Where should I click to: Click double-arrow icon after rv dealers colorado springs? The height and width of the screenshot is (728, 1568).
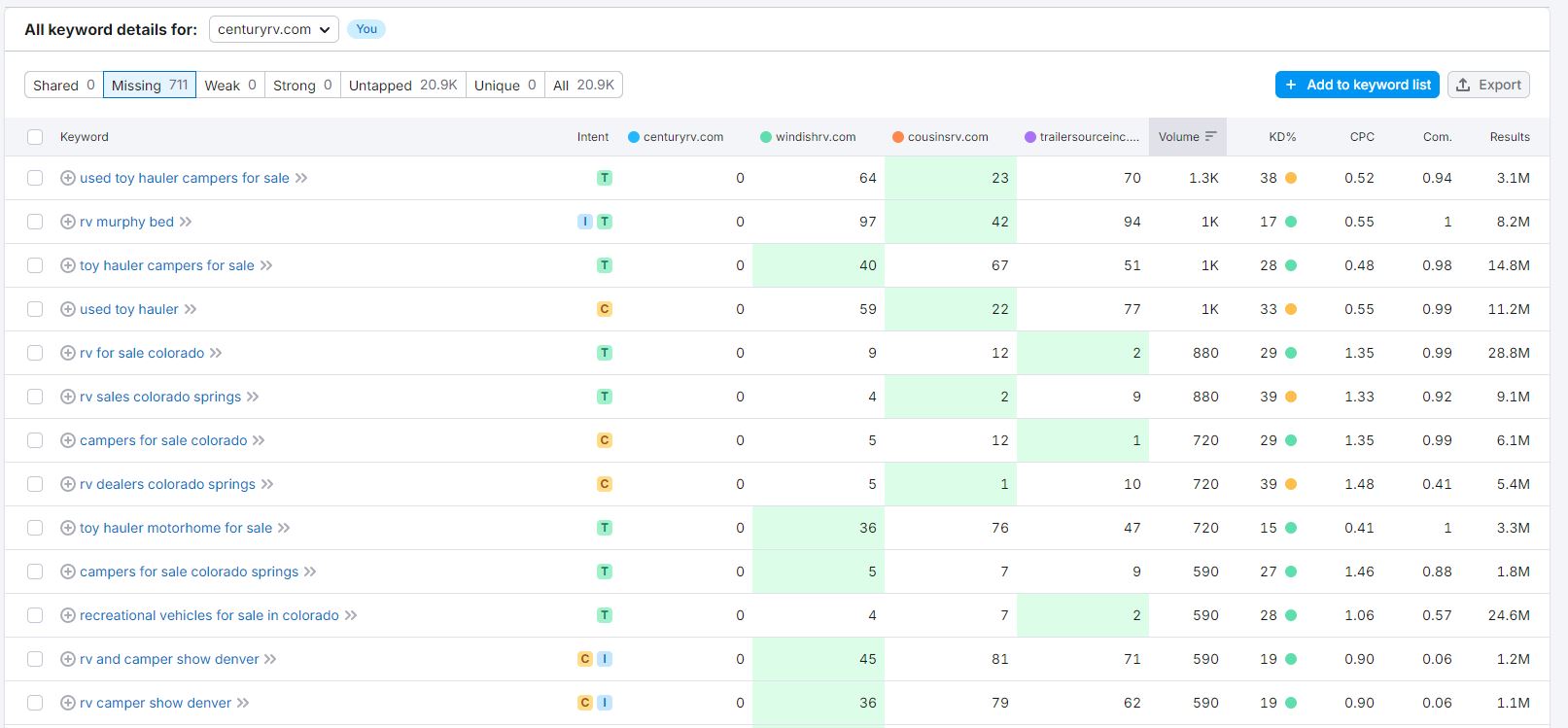point(267,484)
